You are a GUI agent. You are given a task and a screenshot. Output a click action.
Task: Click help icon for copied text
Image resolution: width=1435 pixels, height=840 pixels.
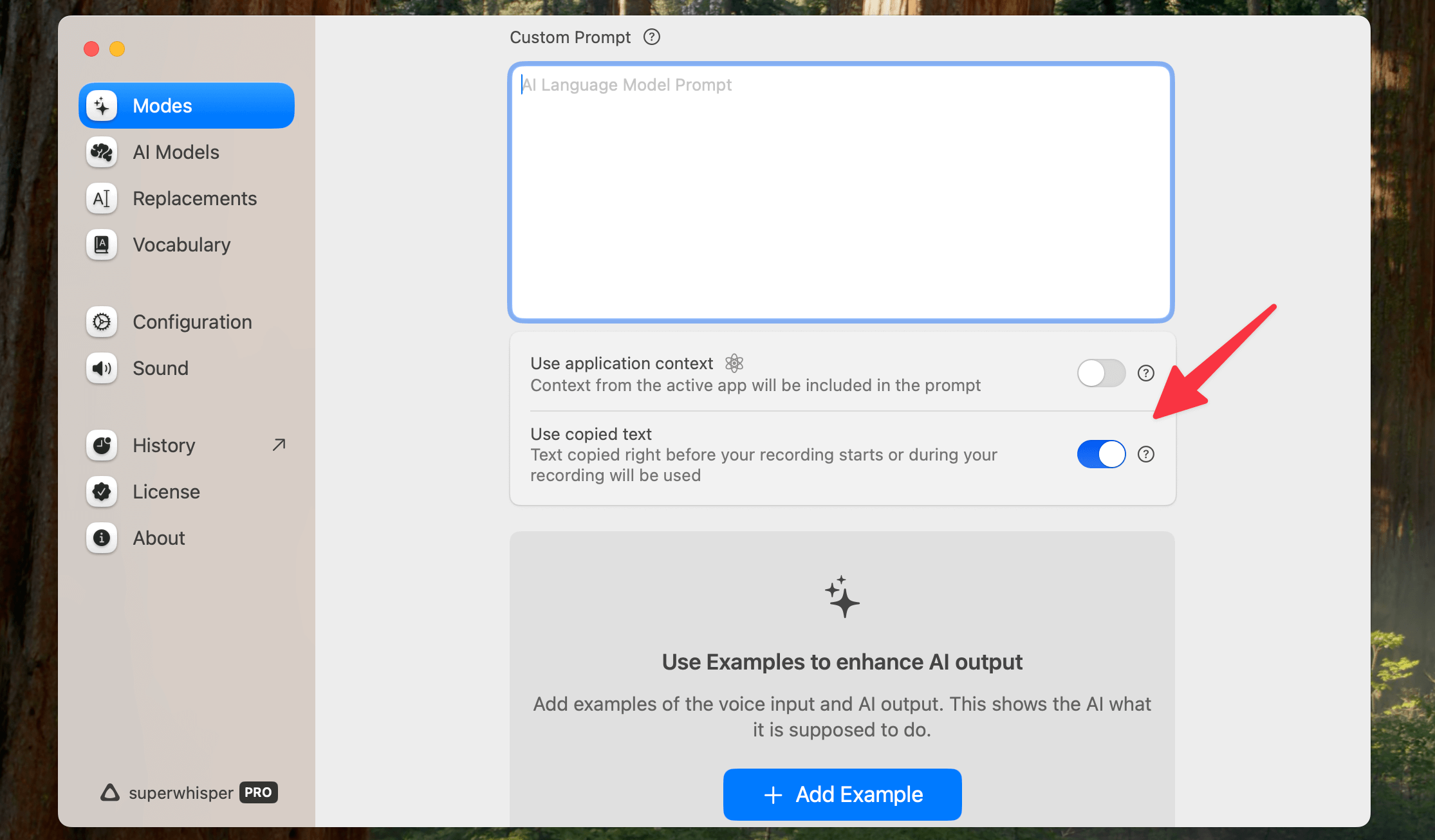(1145, 455)
